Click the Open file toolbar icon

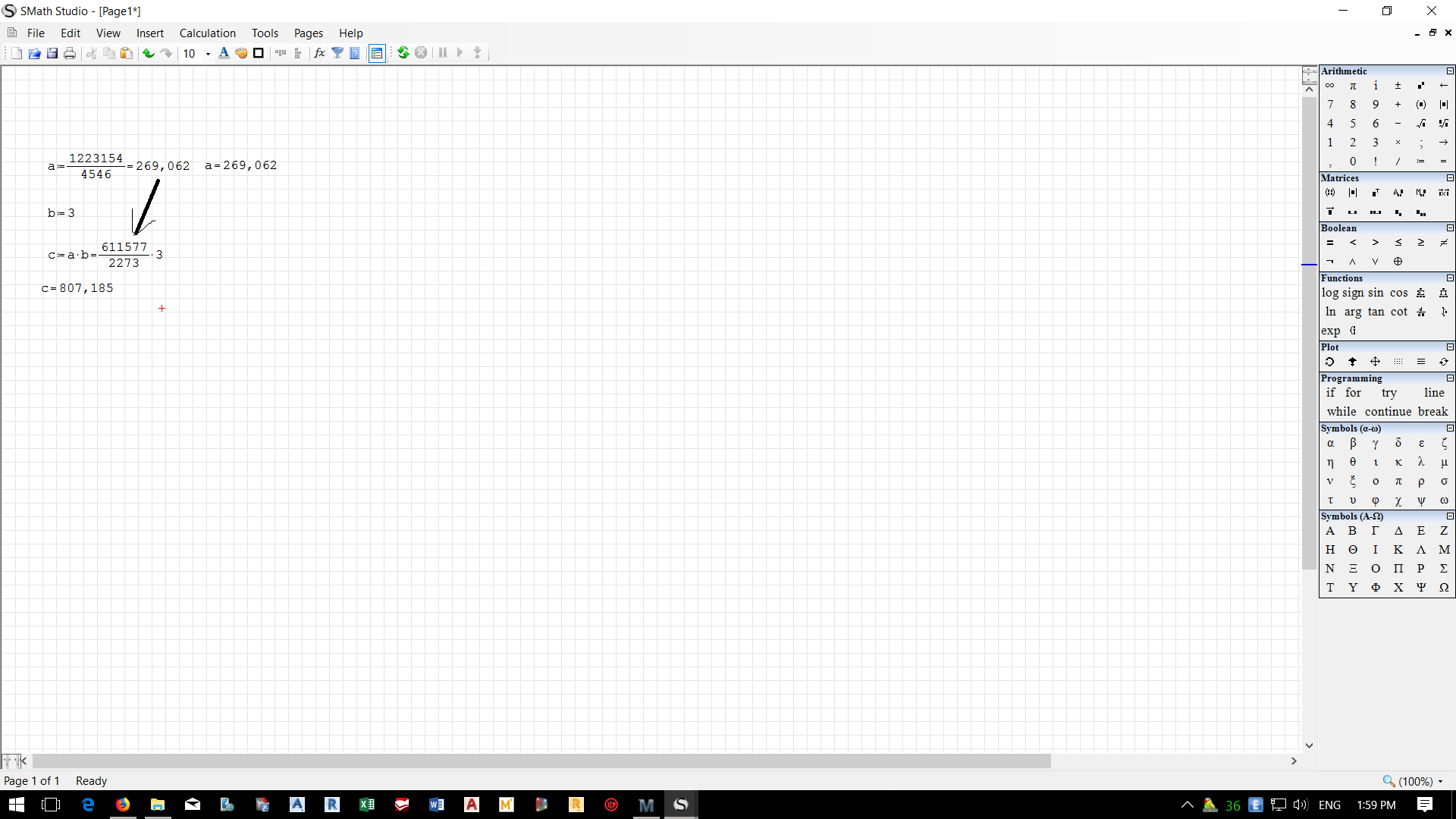pyautogui.click(x=34, y=53)
